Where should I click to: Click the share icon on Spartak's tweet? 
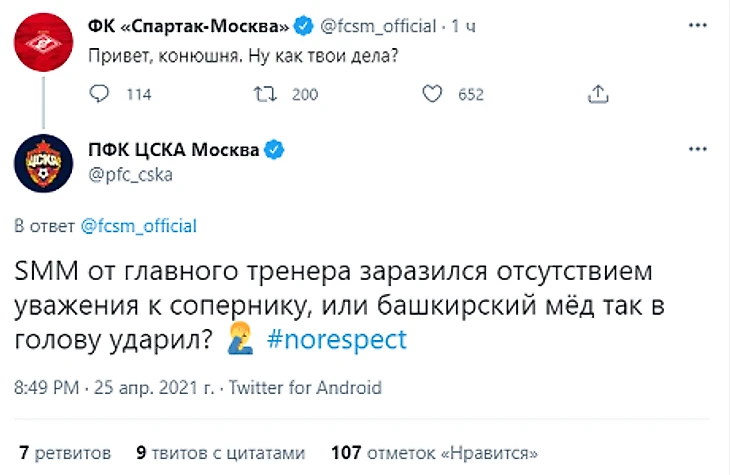pyautogui.click(x=598, y=94)
